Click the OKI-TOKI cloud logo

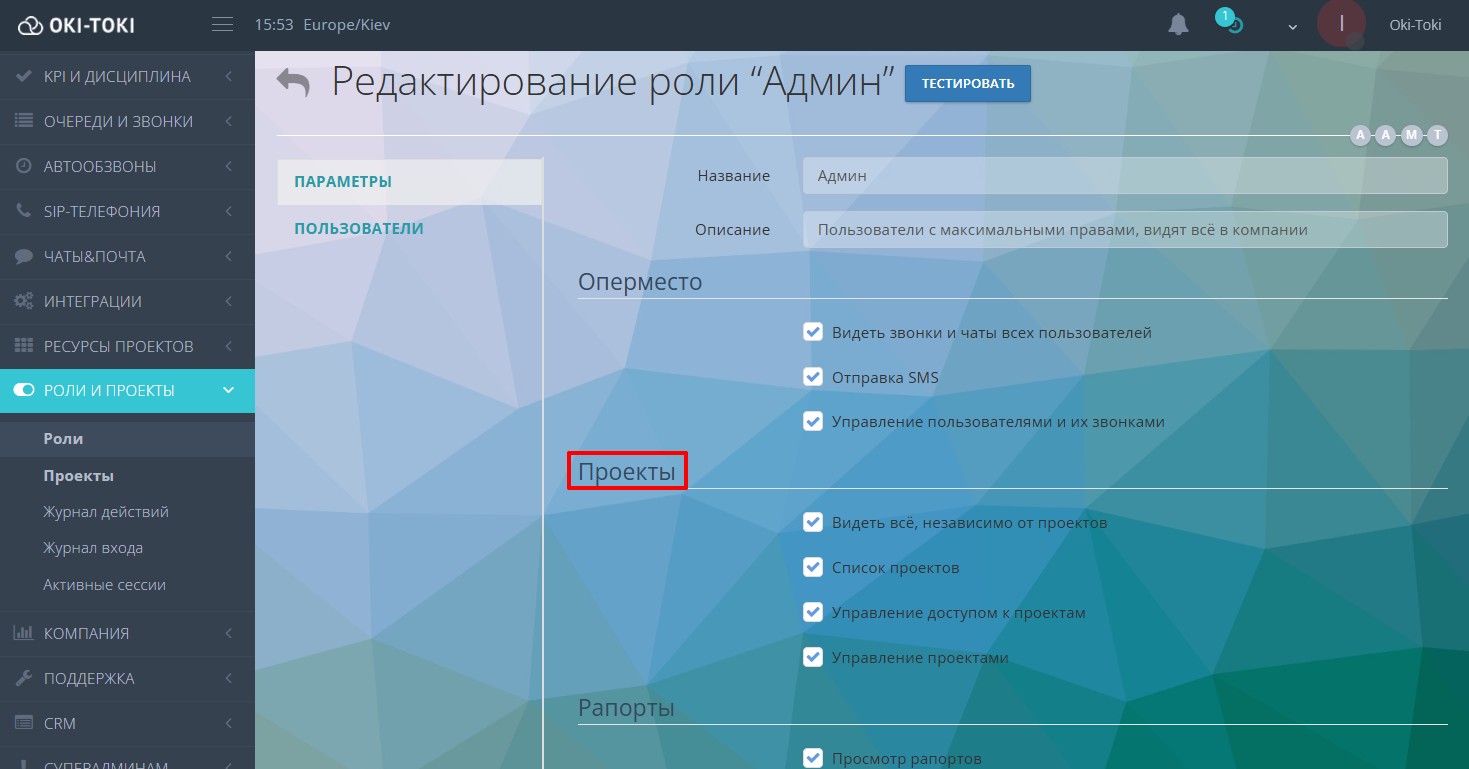coord(76,25)
